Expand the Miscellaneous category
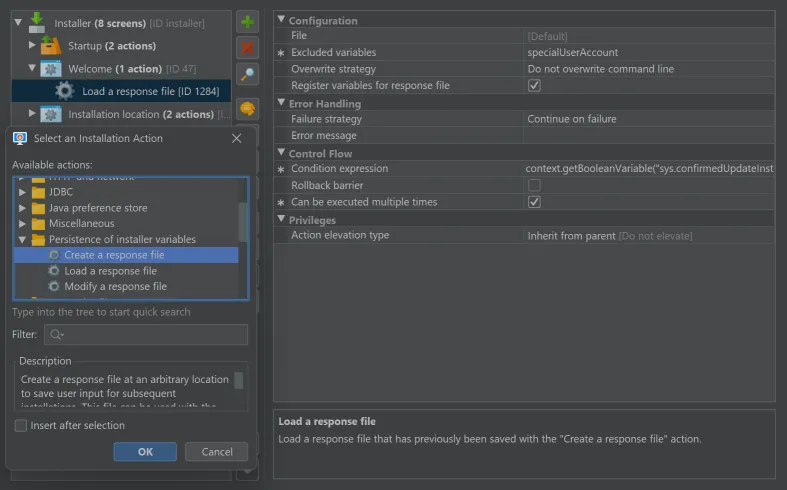Image resolution: width=787 pixels, height=490 pixels. point(22,223)
